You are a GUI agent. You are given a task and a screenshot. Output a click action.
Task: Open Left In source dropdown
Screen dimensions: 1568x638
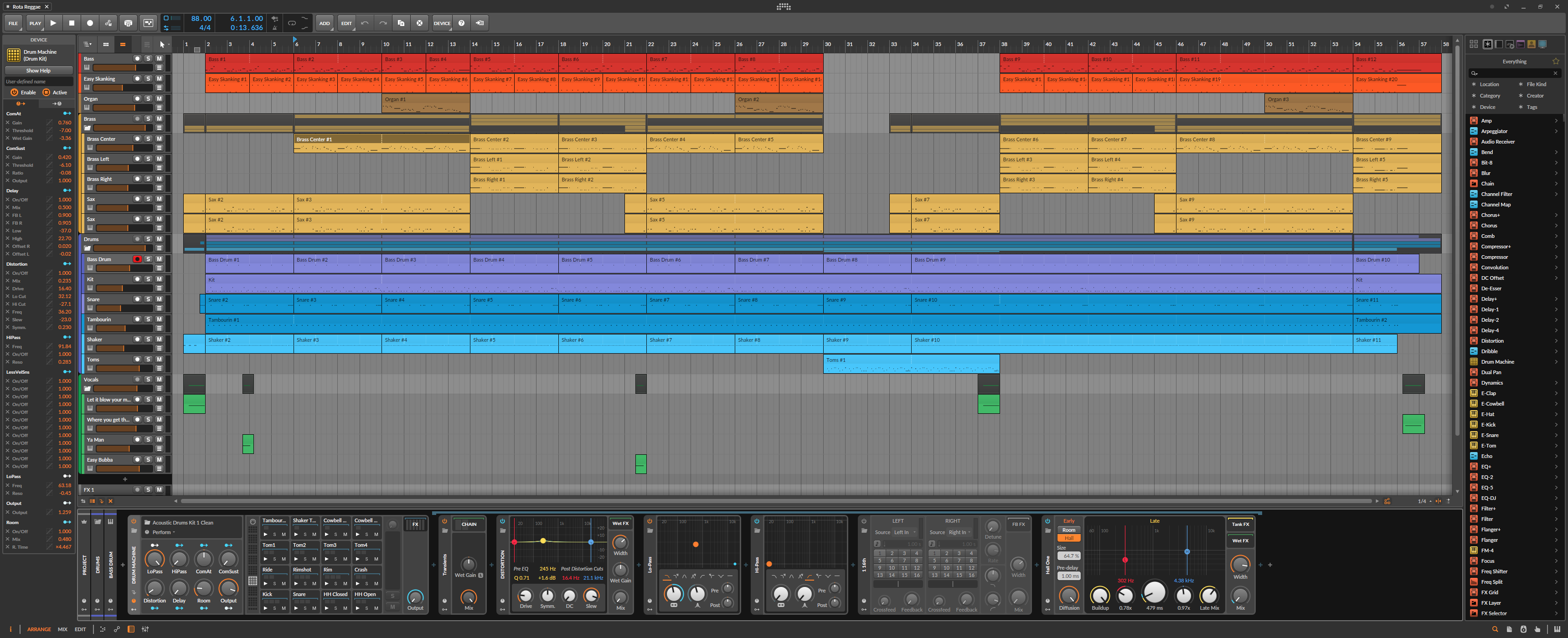pos(904,532)
